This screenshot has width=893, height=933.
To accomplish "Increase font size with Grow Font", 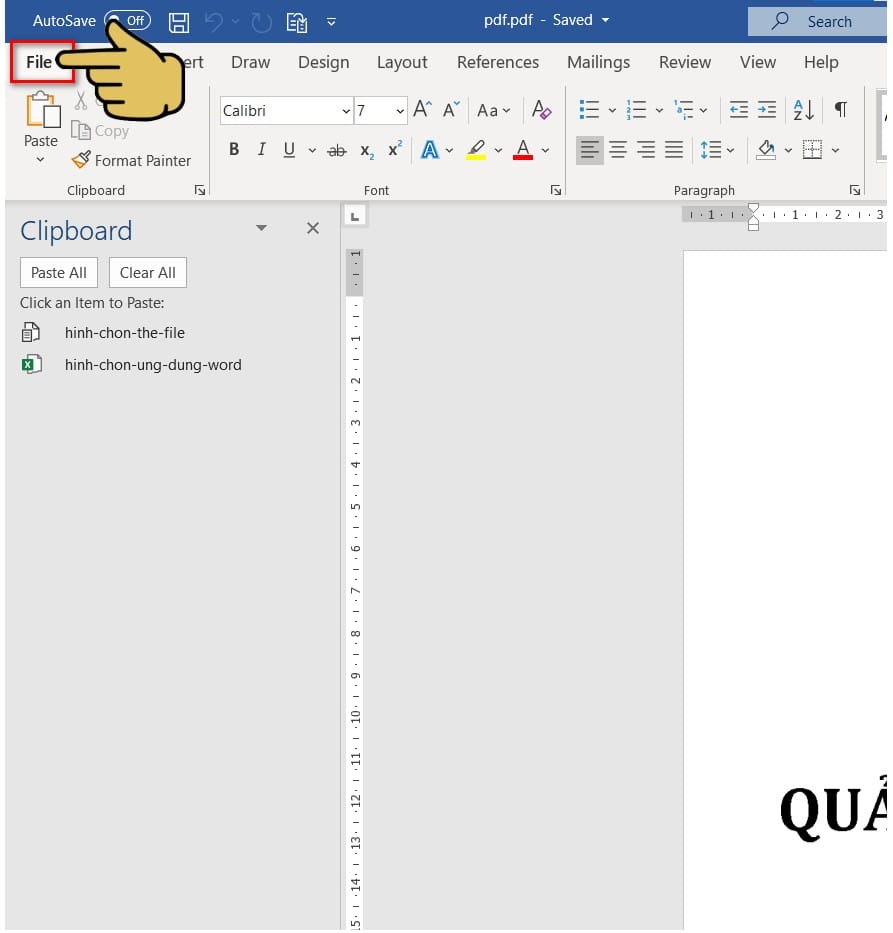I will pos(422,109).
